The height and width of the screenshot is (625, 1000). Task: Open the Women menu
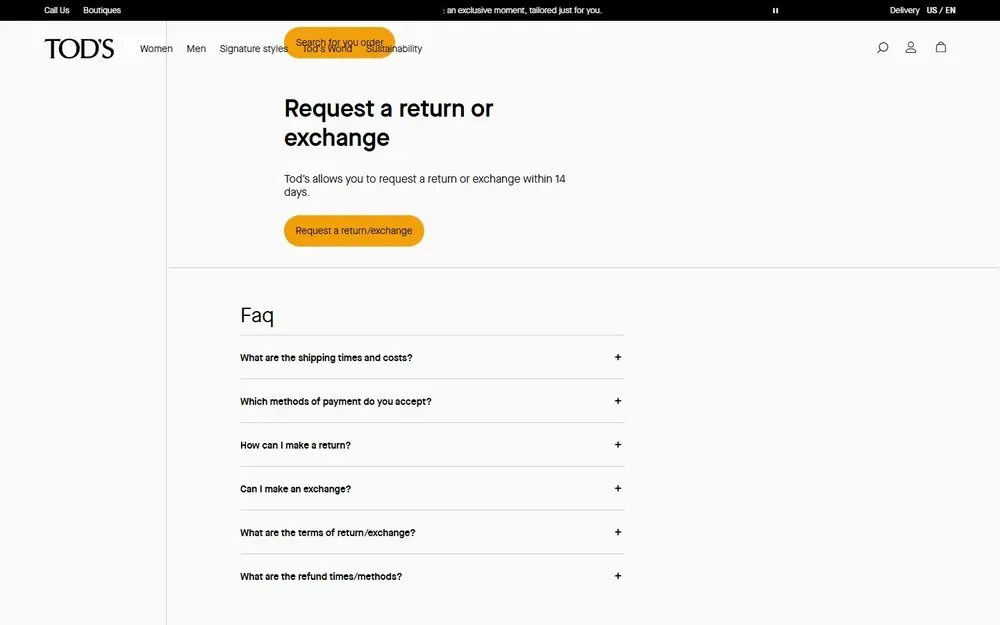click(x=156, y=48)
